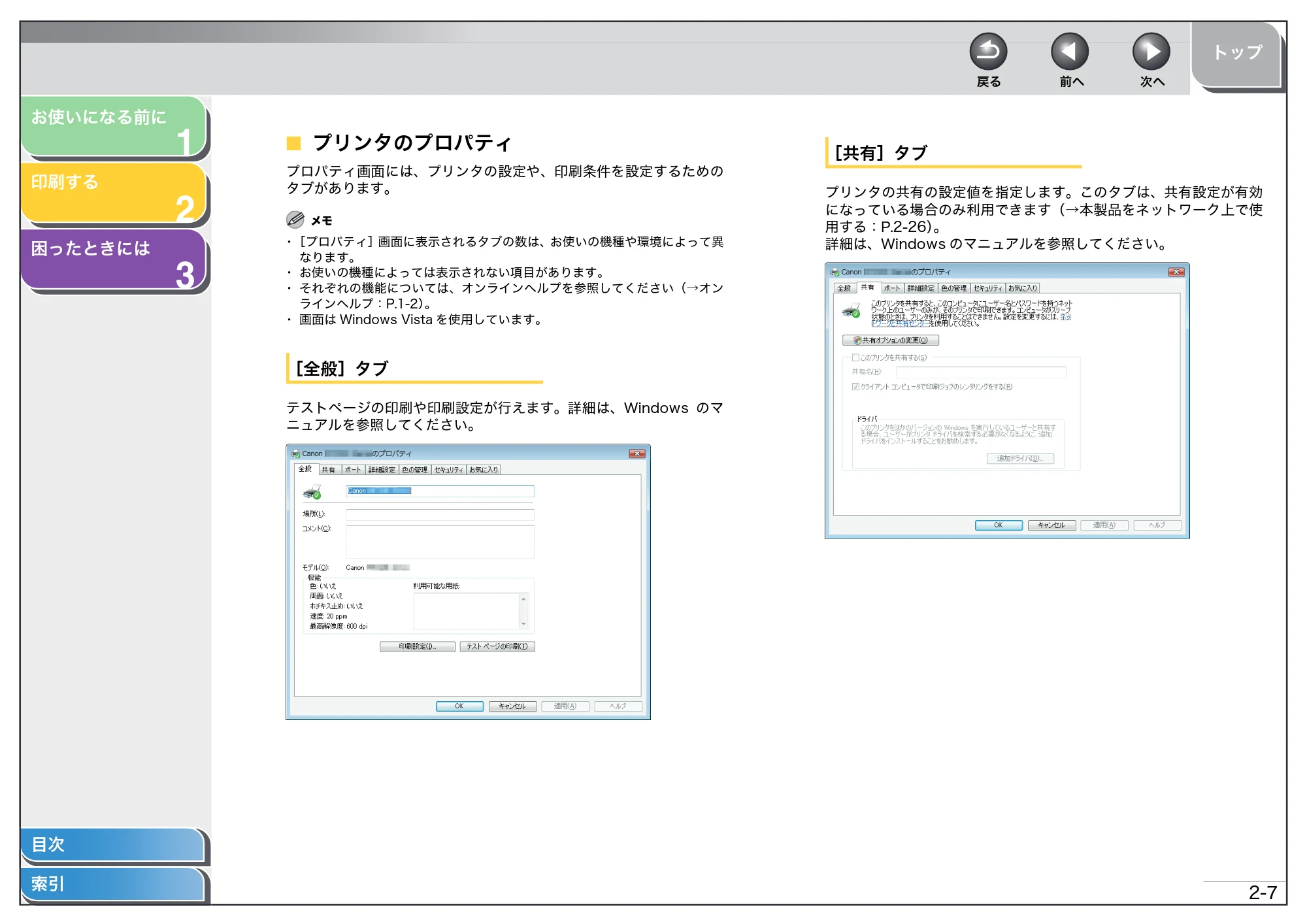The width and height of the screenshot is (1307, 924).
Task: Select お気に入り tab in the 全般 dialog
Action: [x=483, y=470]
